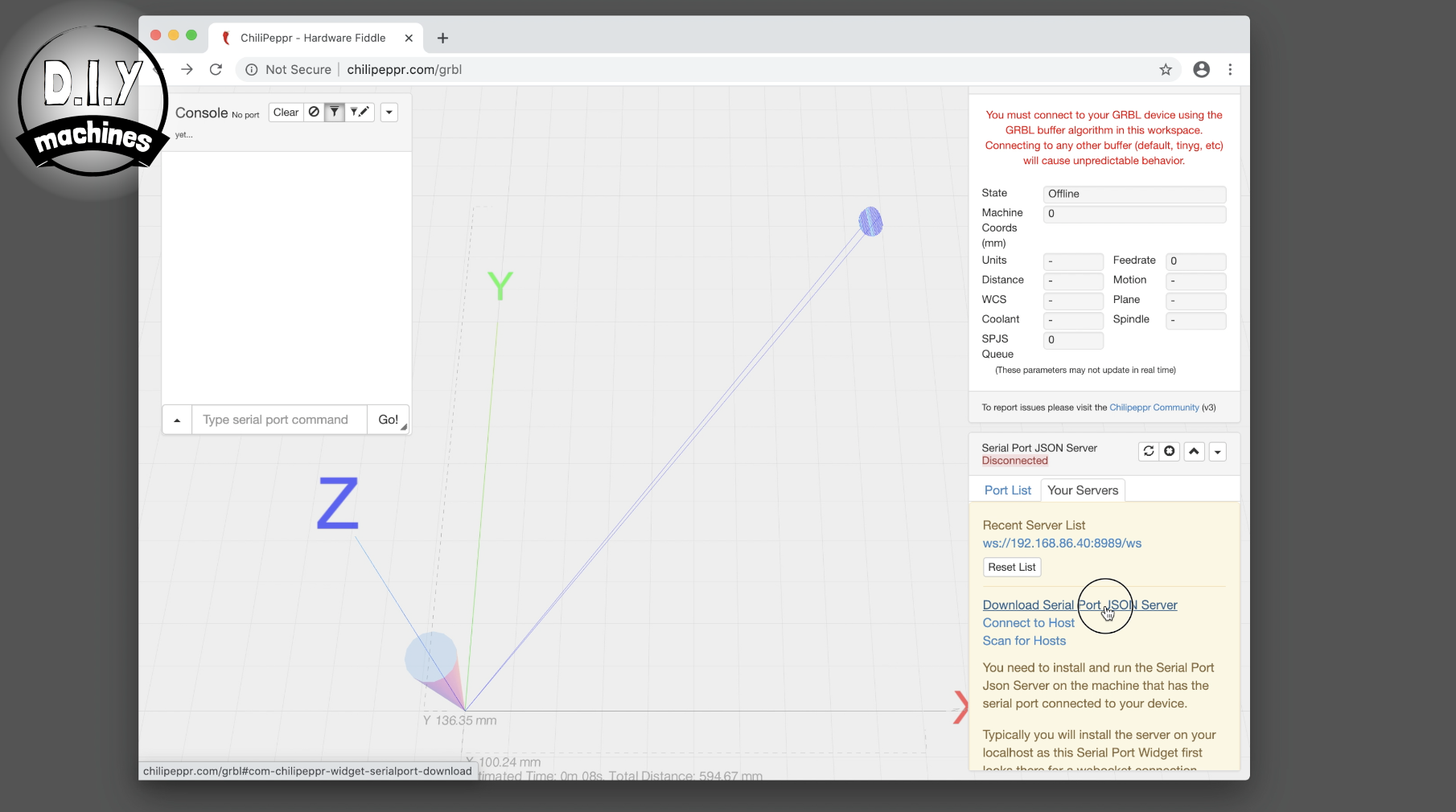Click the Not Secure site info icon
Screen dimensions: 1456x812
252,70
